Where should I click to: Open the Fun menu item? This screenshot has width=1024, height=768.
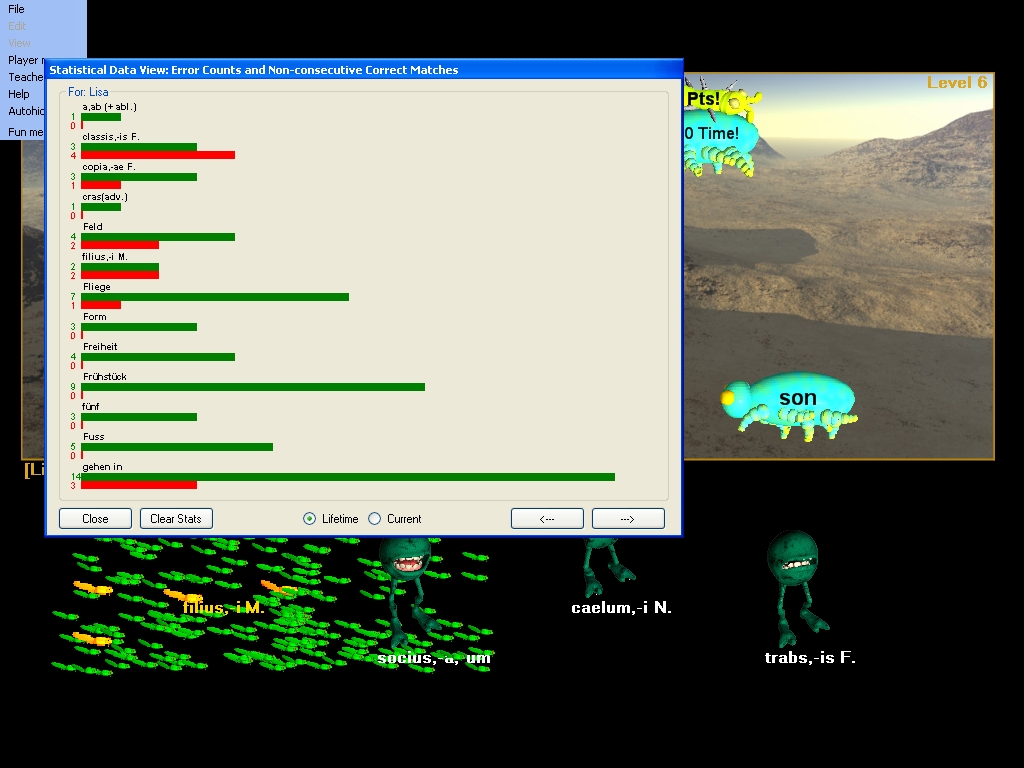coord(26,132)
